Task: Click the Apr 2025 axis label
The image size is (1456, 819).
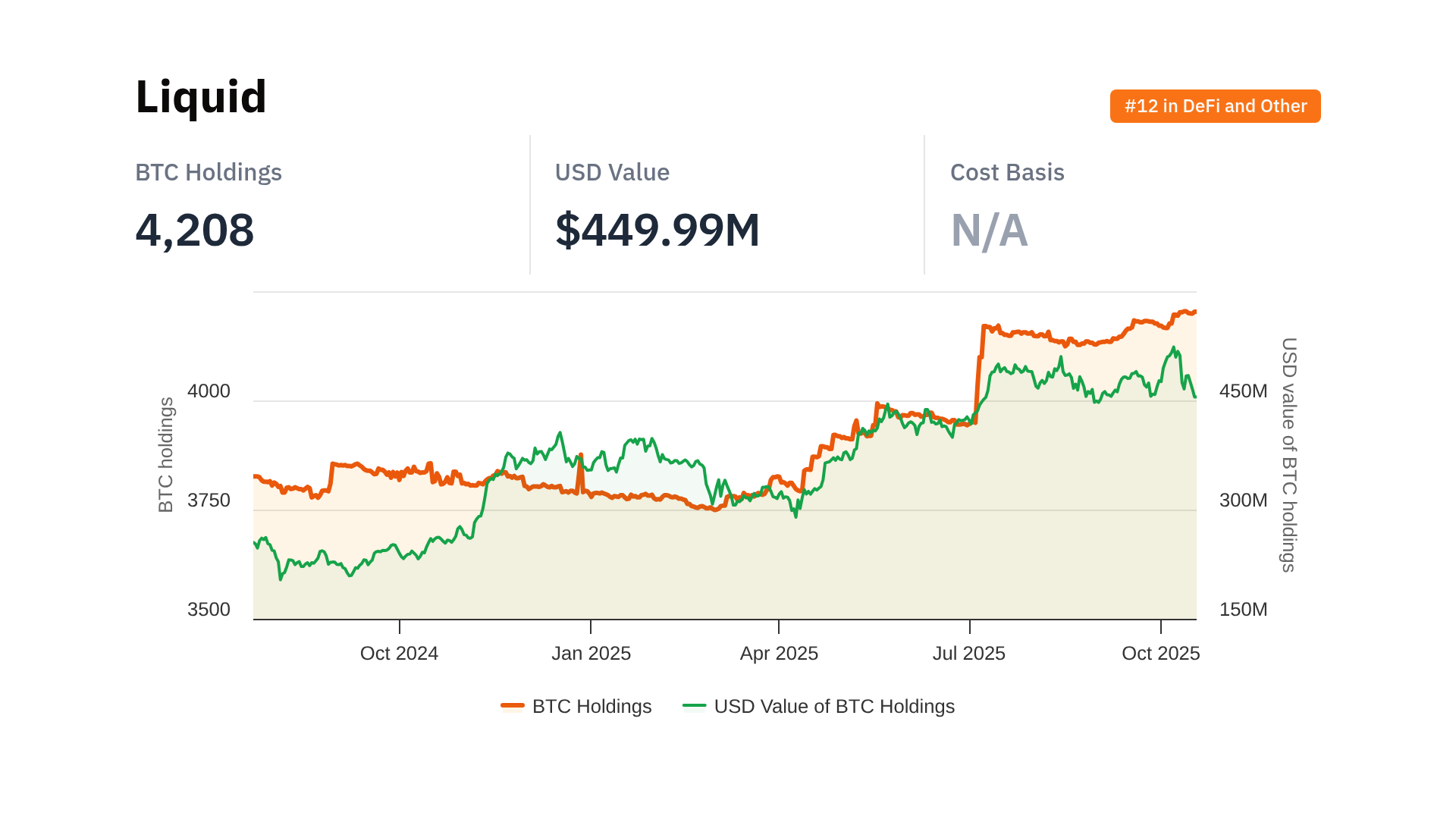Action: [x=779, y=654]
